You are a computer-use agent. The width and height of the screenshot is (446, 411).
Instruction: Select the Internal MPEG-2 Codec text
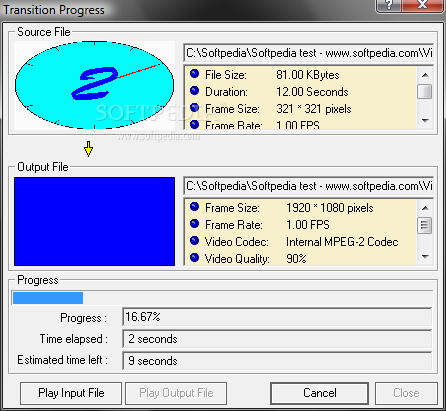342,242
